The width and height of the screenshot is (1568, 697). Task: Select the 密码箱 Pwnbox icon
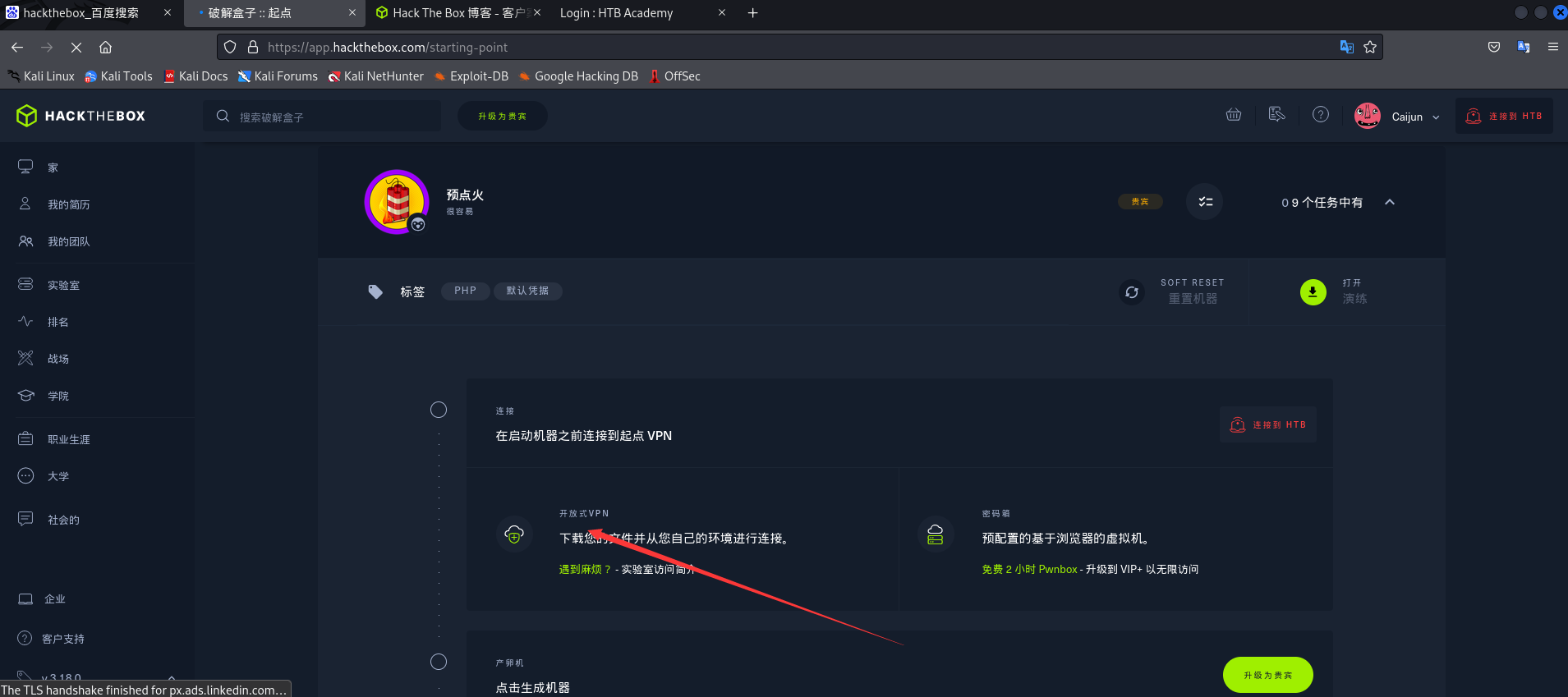pos(936,535)
